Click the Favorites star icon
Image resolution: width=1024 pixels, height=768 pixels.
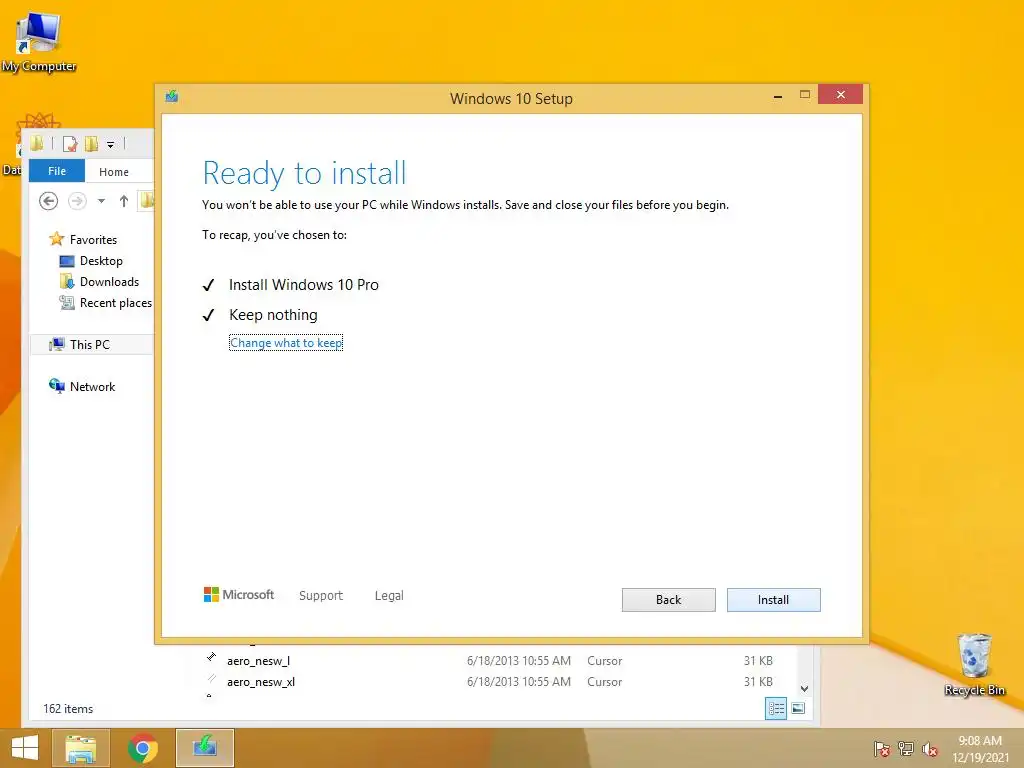(57, 239)
